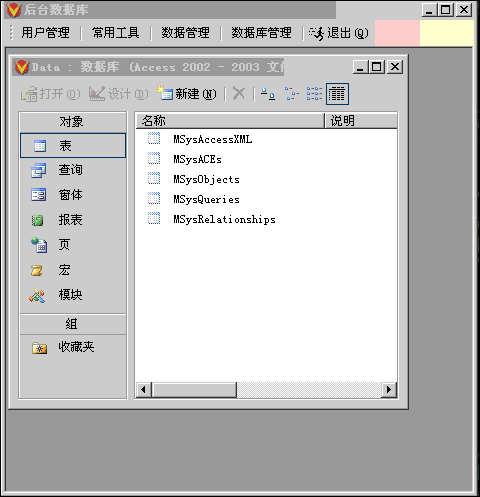Switch to large icons view
Image resolution: width=480 pixels, height=497 pixels.
pos(268,94)
